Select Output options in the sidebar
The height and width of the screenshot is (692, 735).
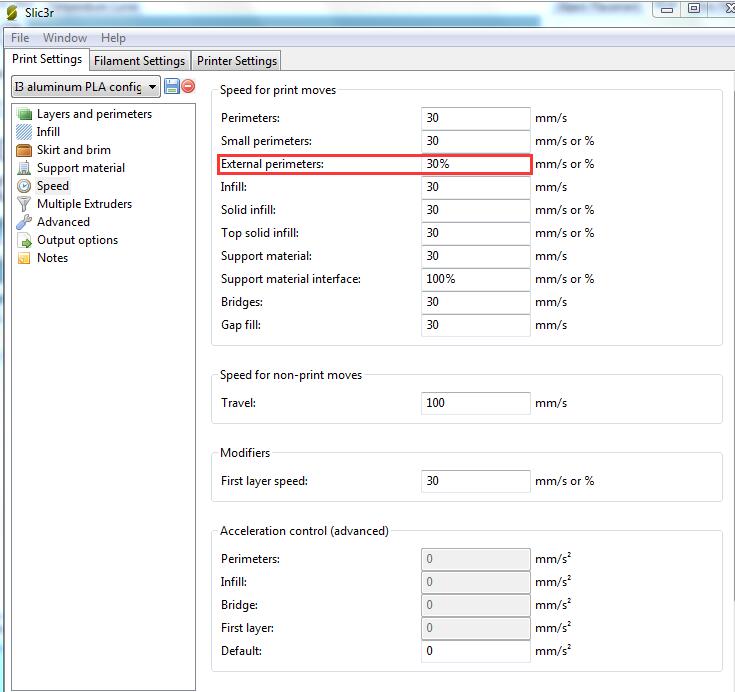77,240
